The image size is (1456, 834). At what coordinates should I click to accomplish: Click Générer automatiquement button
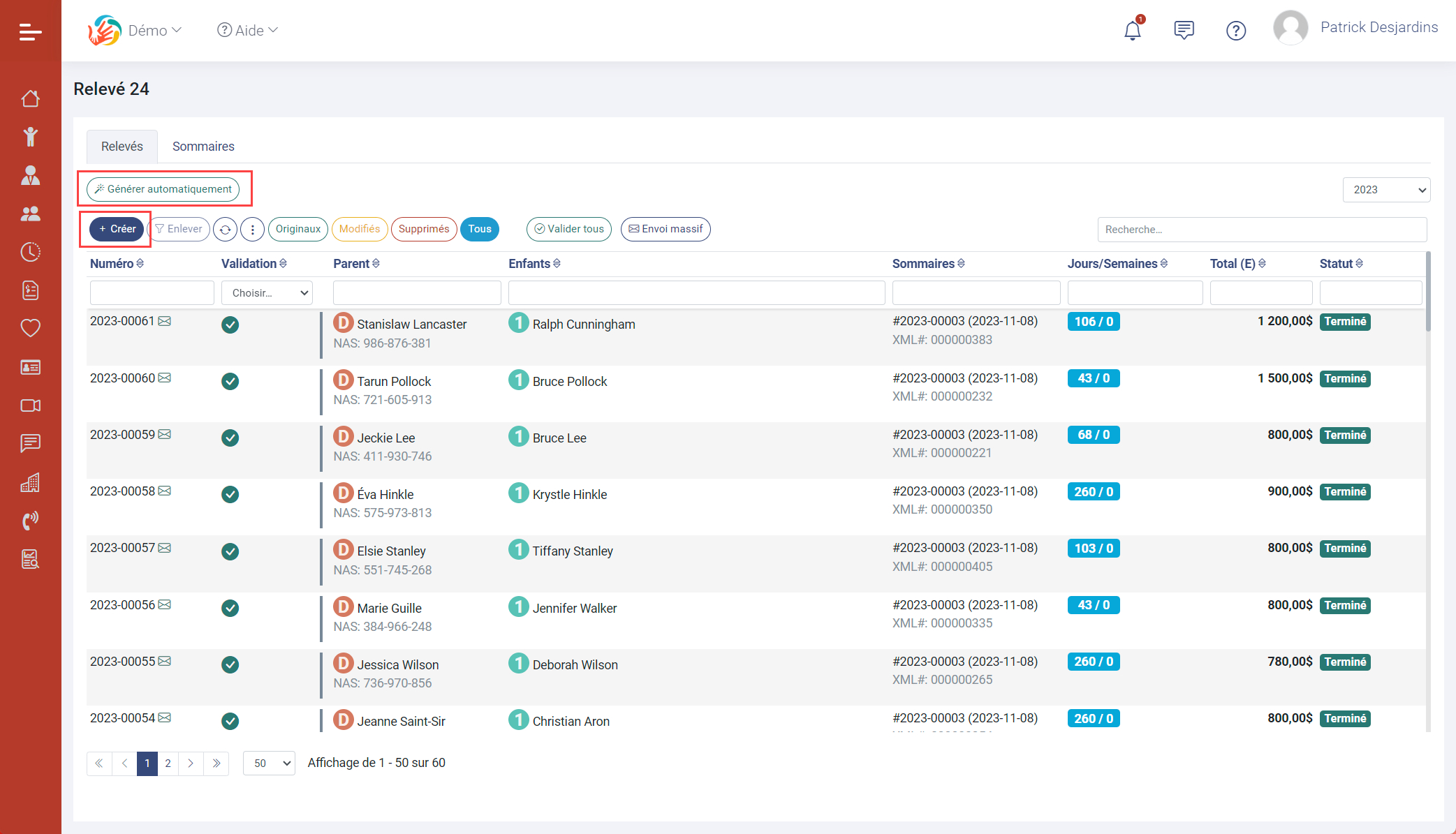pos(163,189)
